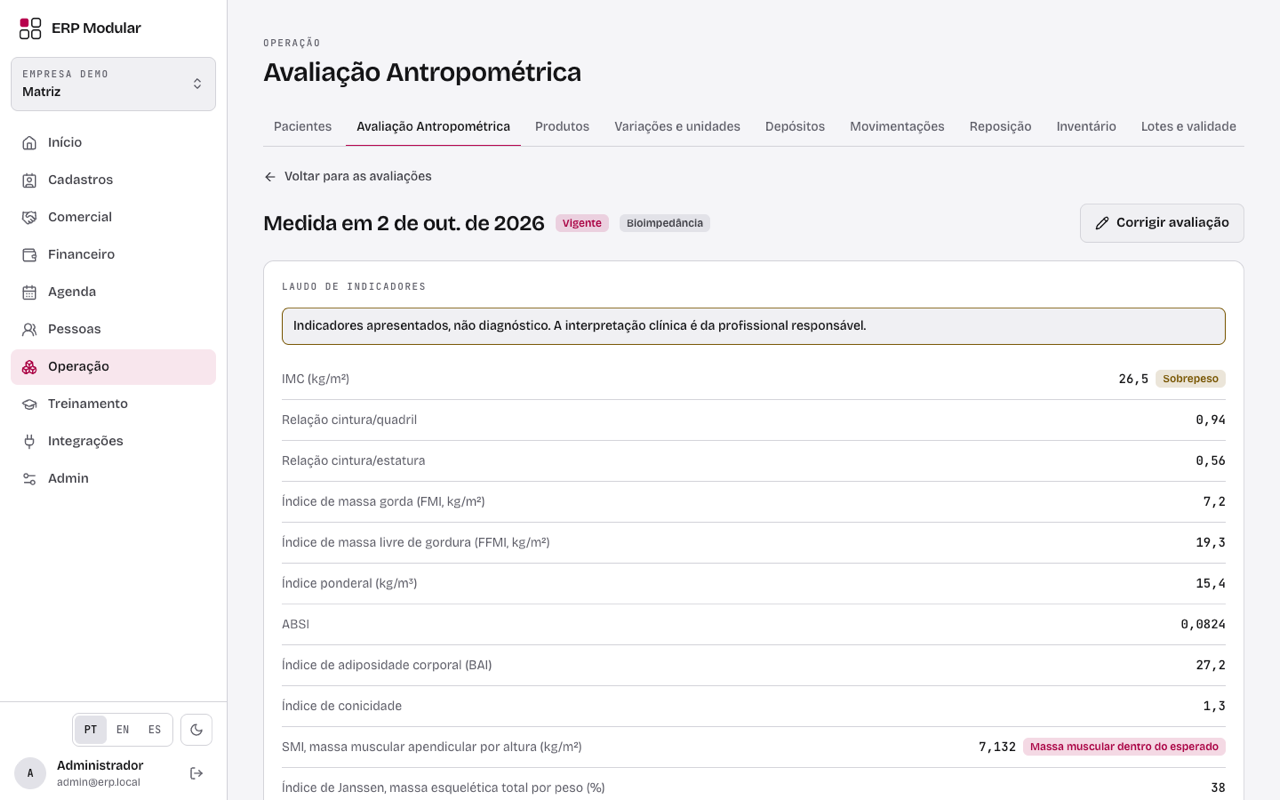This screenshot has width=1280, height=800.
Task: Click the Cadastros sidebar icon
Action: pyautogui.click(x=30, y=180)
